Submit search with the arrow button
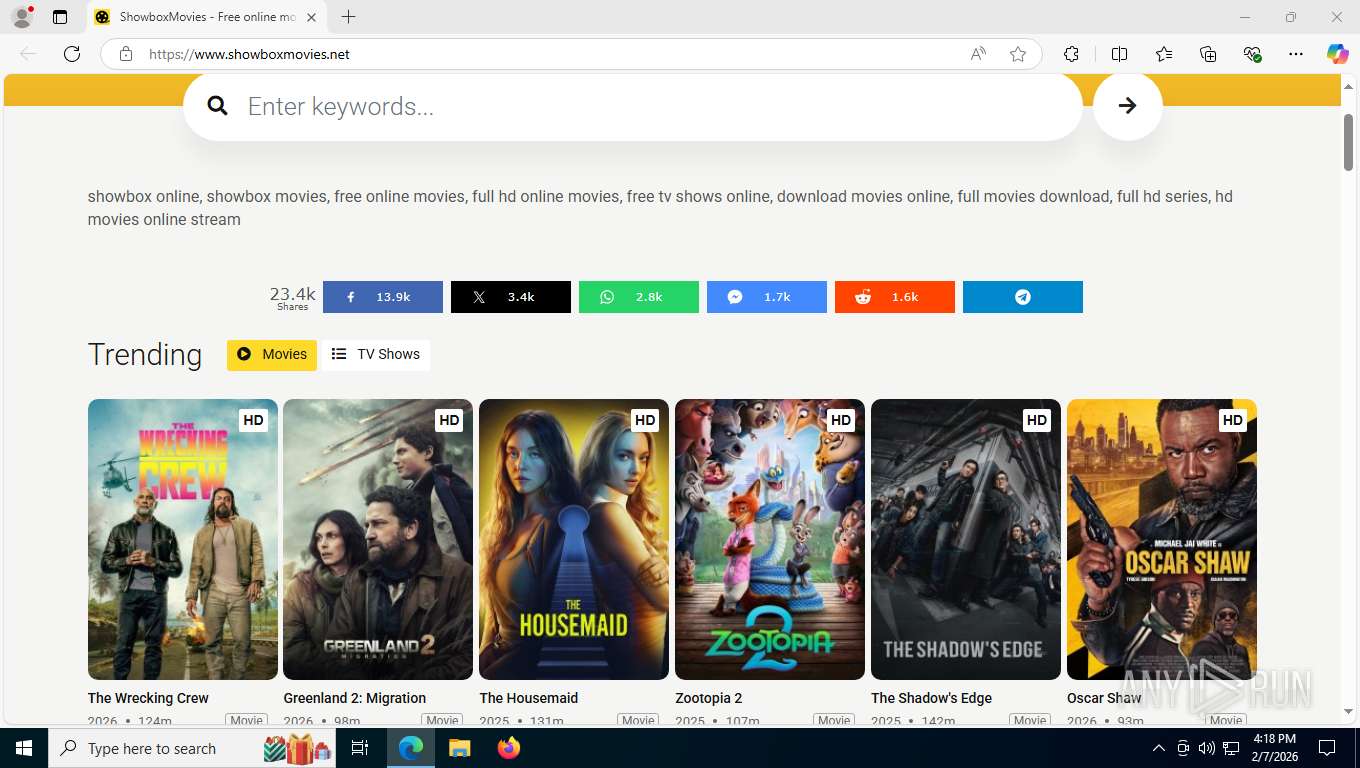The height and width of the screenshot is (768, 1360). [1127, 106]
